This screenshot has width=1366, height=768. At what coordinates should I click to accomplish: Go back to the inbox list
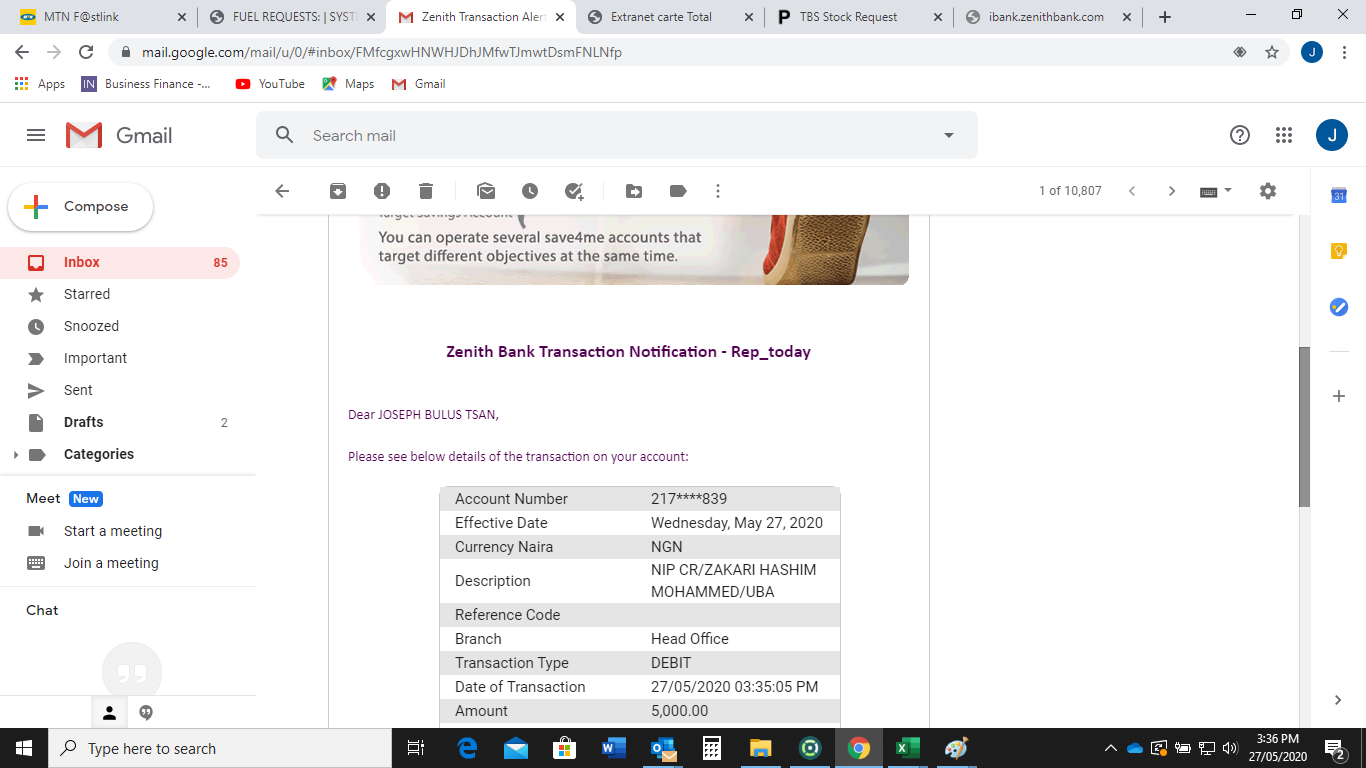[x=282, y=191]
